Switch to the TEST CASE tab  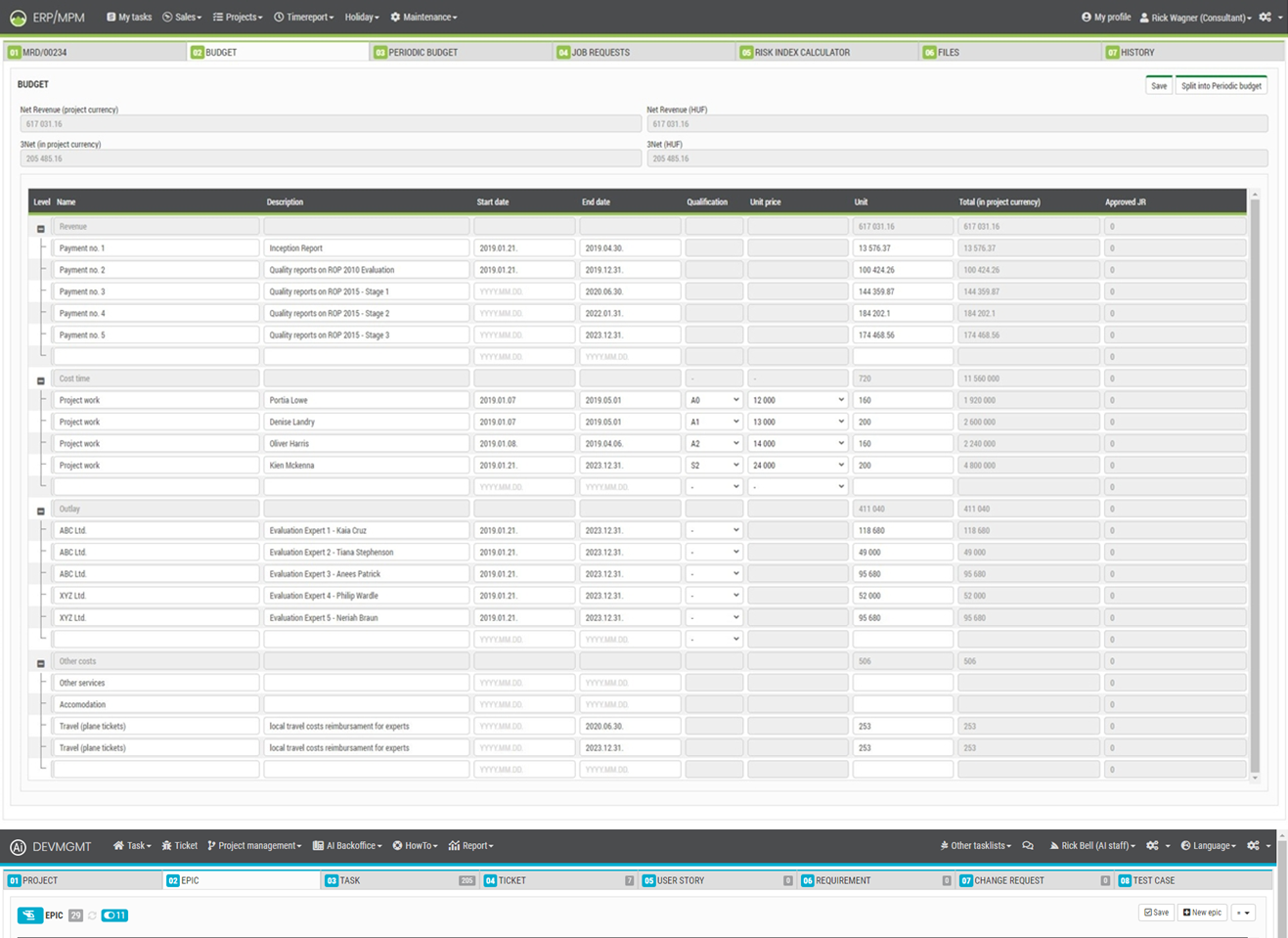coord(1194,880)
